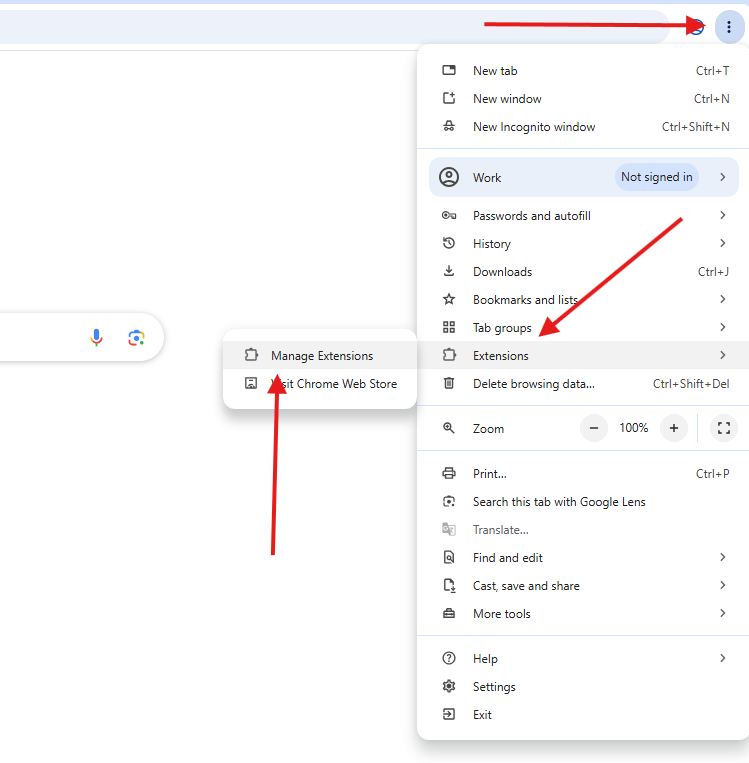Click the Bookmarks star icon
The height and width of the screenshot is (763, 749).
point(449,299)
